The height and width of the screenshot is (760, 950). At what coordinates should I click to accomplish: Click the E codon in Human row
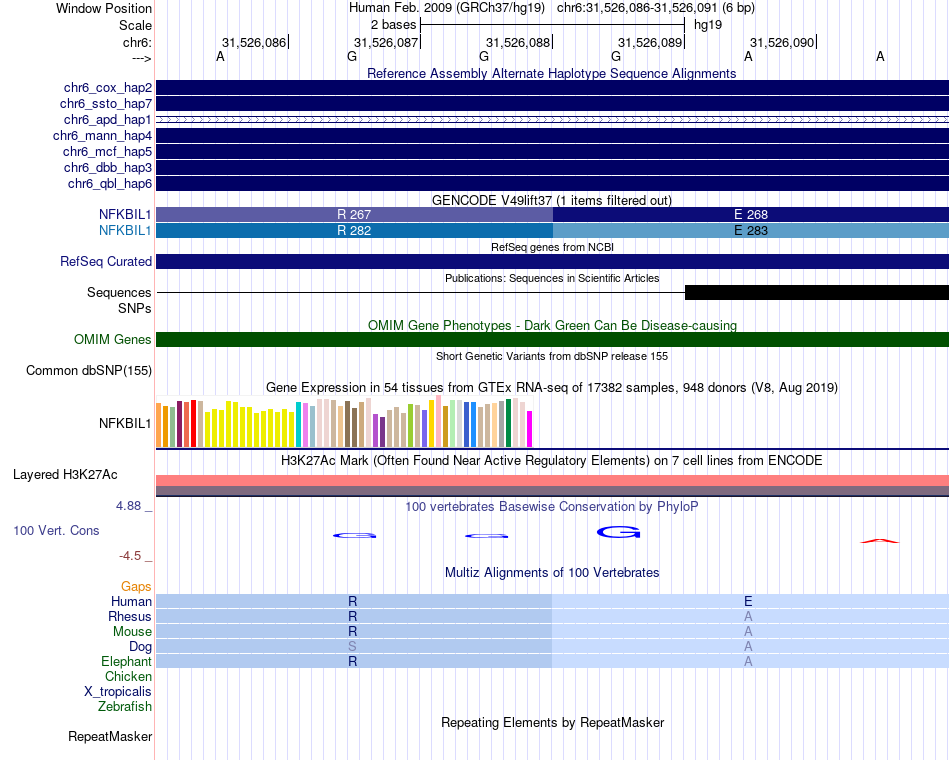(748, 601)
